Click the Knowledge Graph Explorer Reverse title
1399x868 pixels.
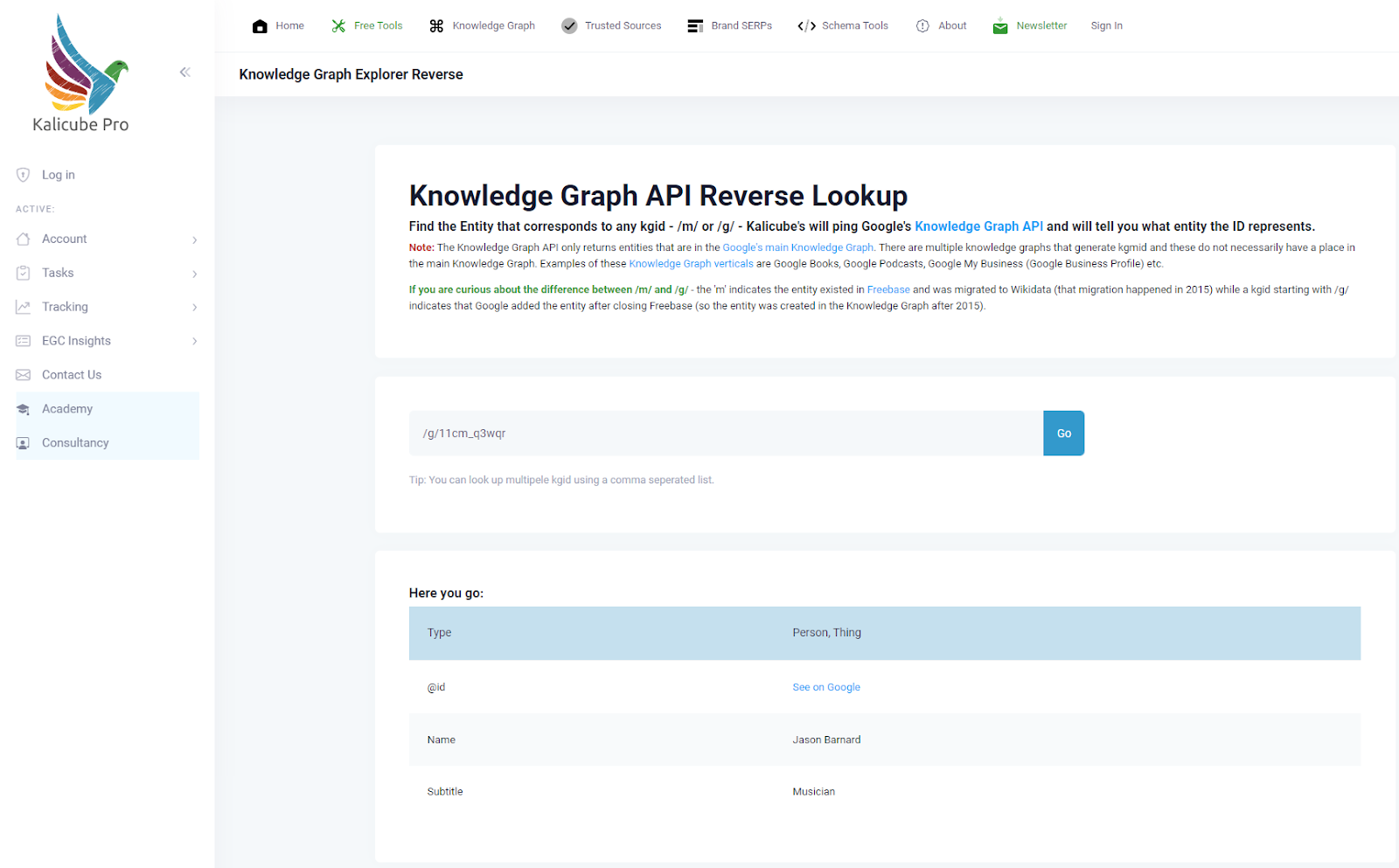[x=351, y=74]
